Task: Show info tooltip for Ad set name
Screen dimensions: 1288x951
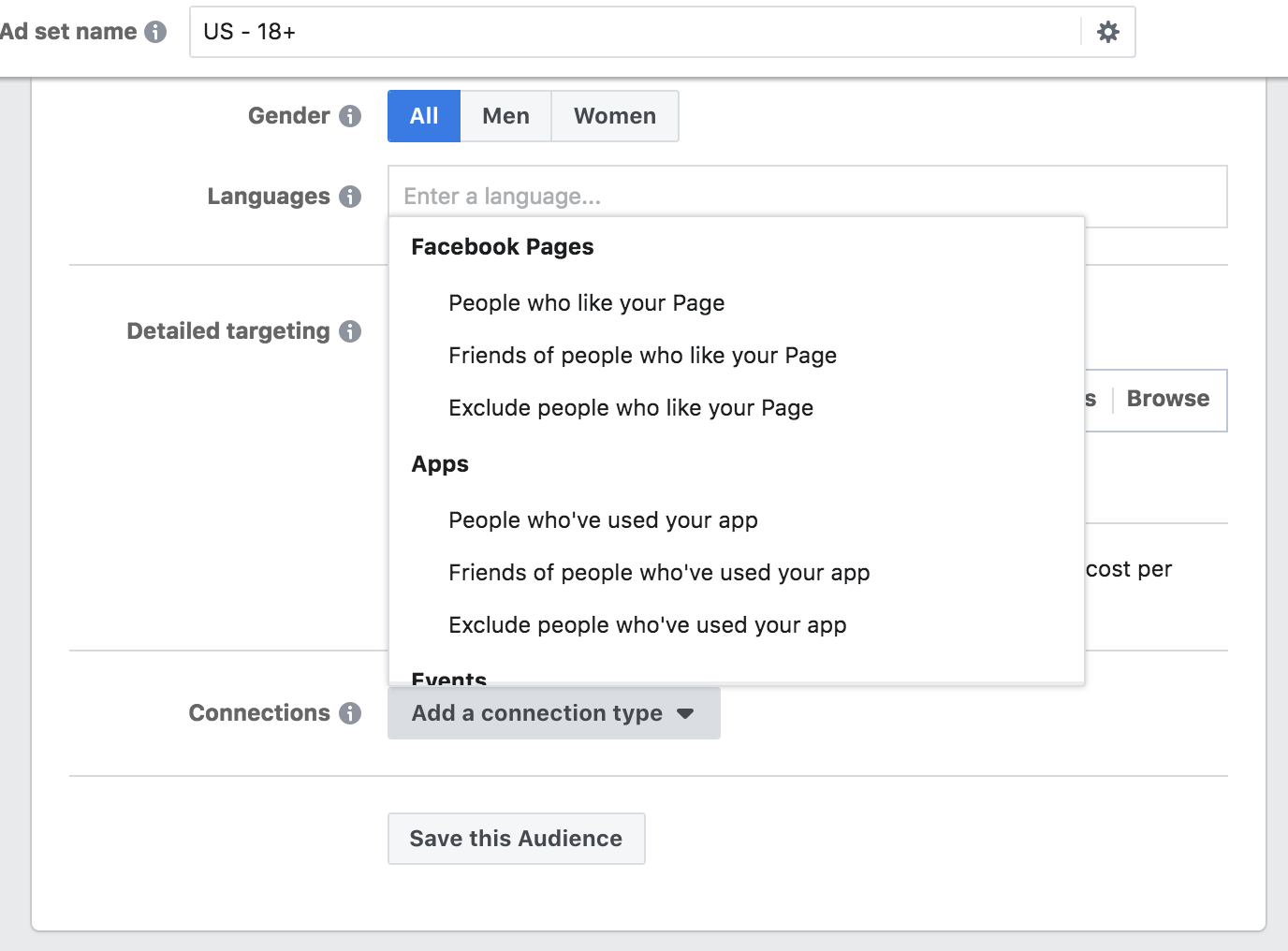Action: [155, 32]
